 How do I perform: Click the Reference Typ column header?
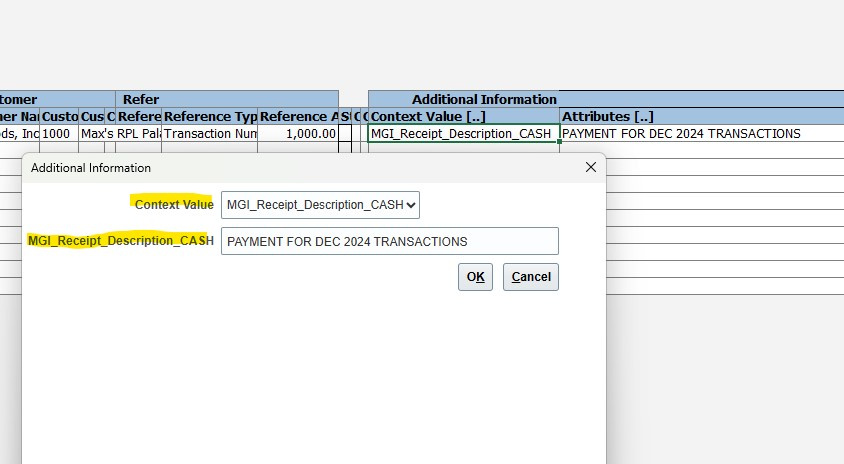210,116
